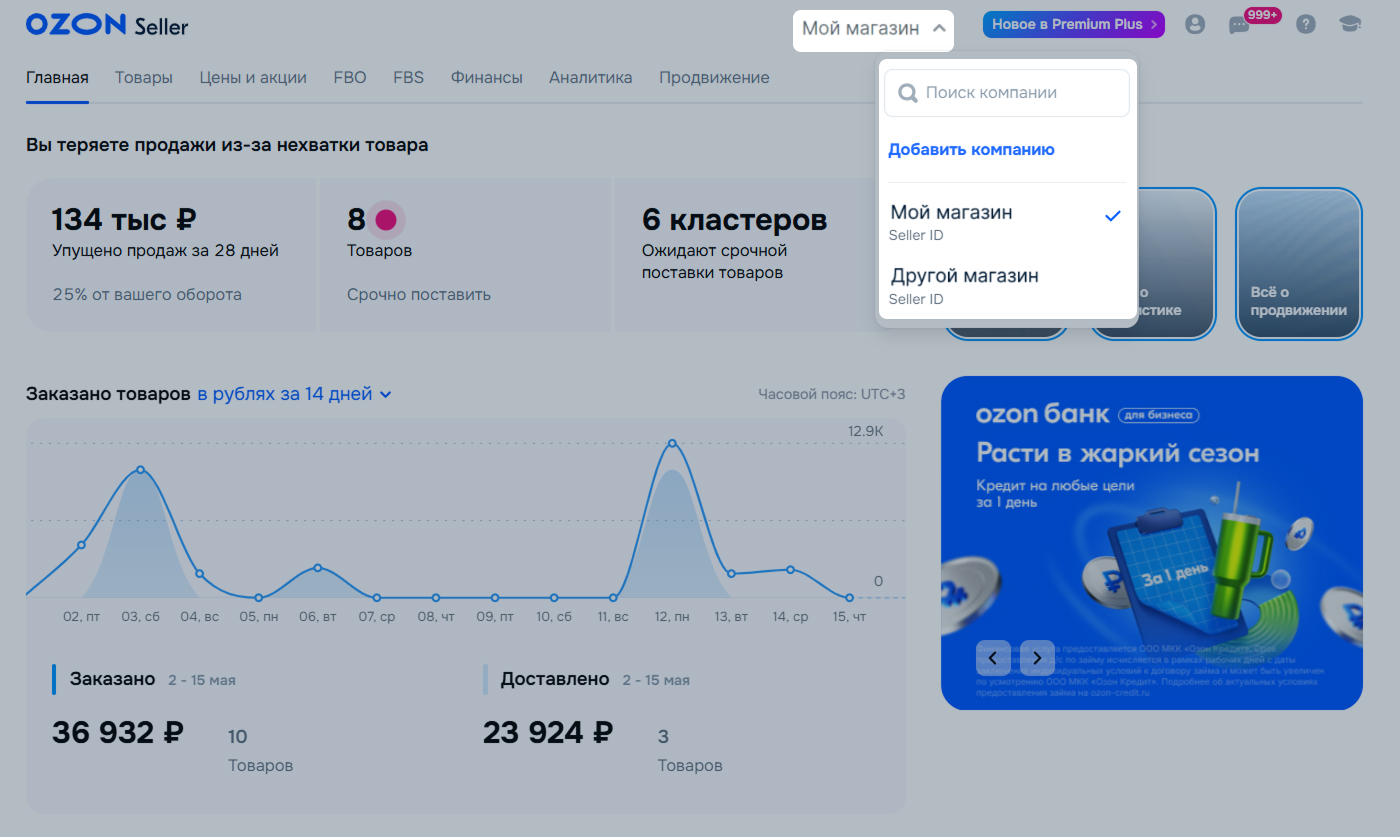Click the 23 924 ₽ delivered amount
Screen dimensions: 1400x837
[x=548, y=733]
